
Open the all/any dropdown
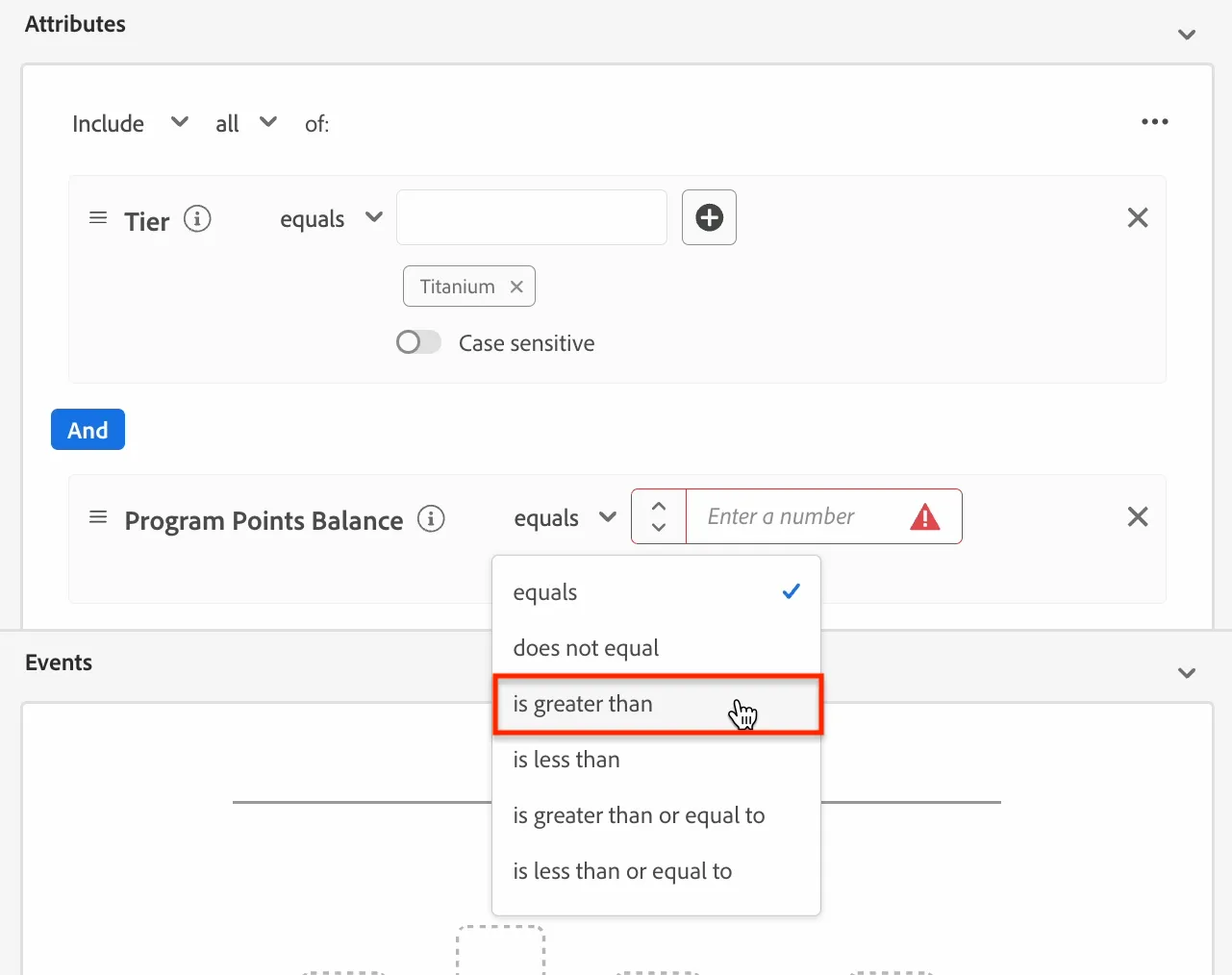(246, 123)
